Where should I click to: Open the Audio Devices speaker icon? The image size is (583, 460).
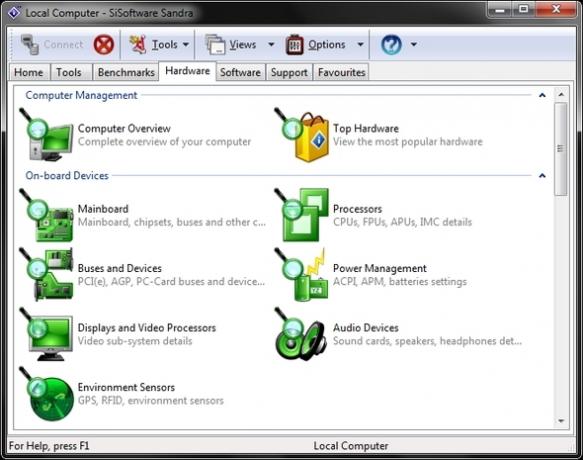click(302, 334)
